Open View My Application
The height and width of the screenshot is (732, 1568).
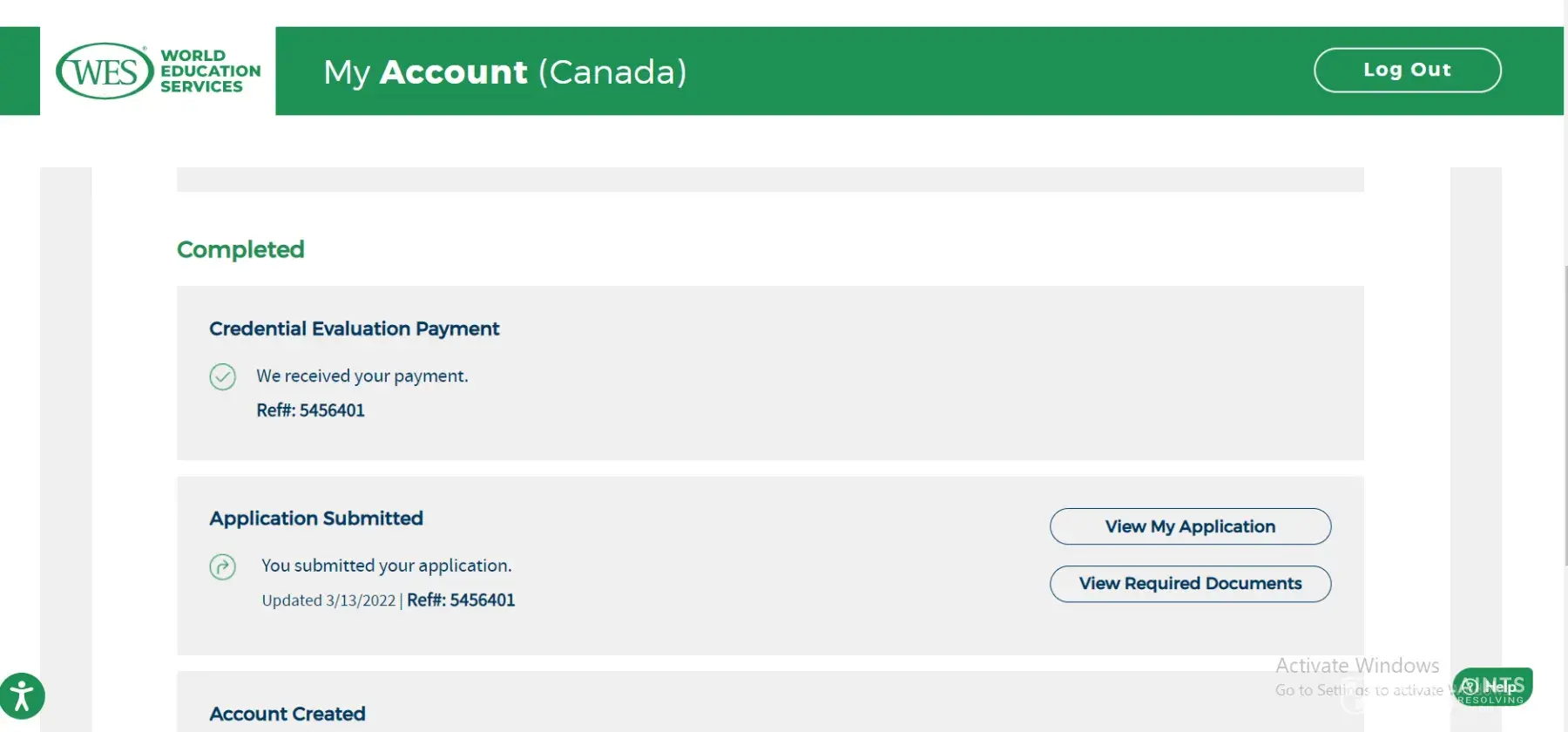(1190, 526)
